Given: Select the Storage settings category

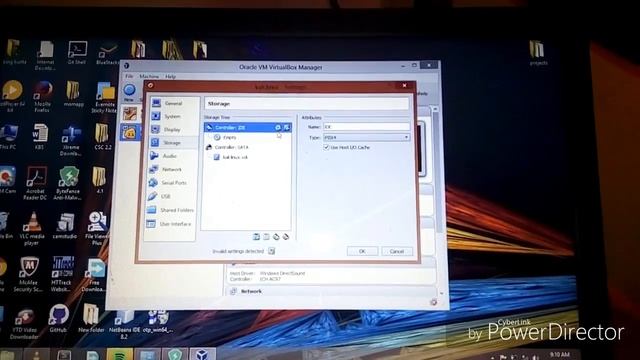Looking at the screenshot, I should point(173,142).
